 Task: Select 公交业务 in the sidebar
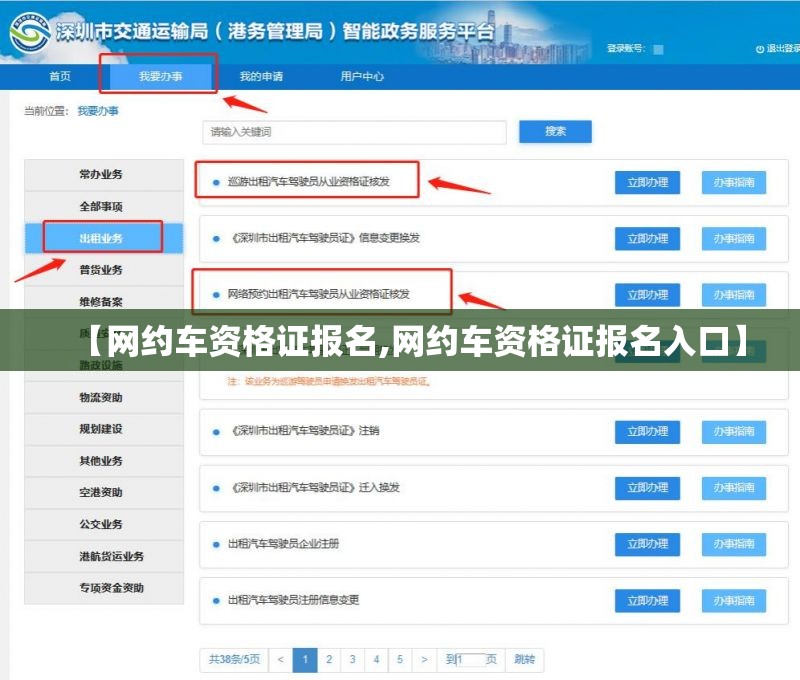[x=104, y=524]
